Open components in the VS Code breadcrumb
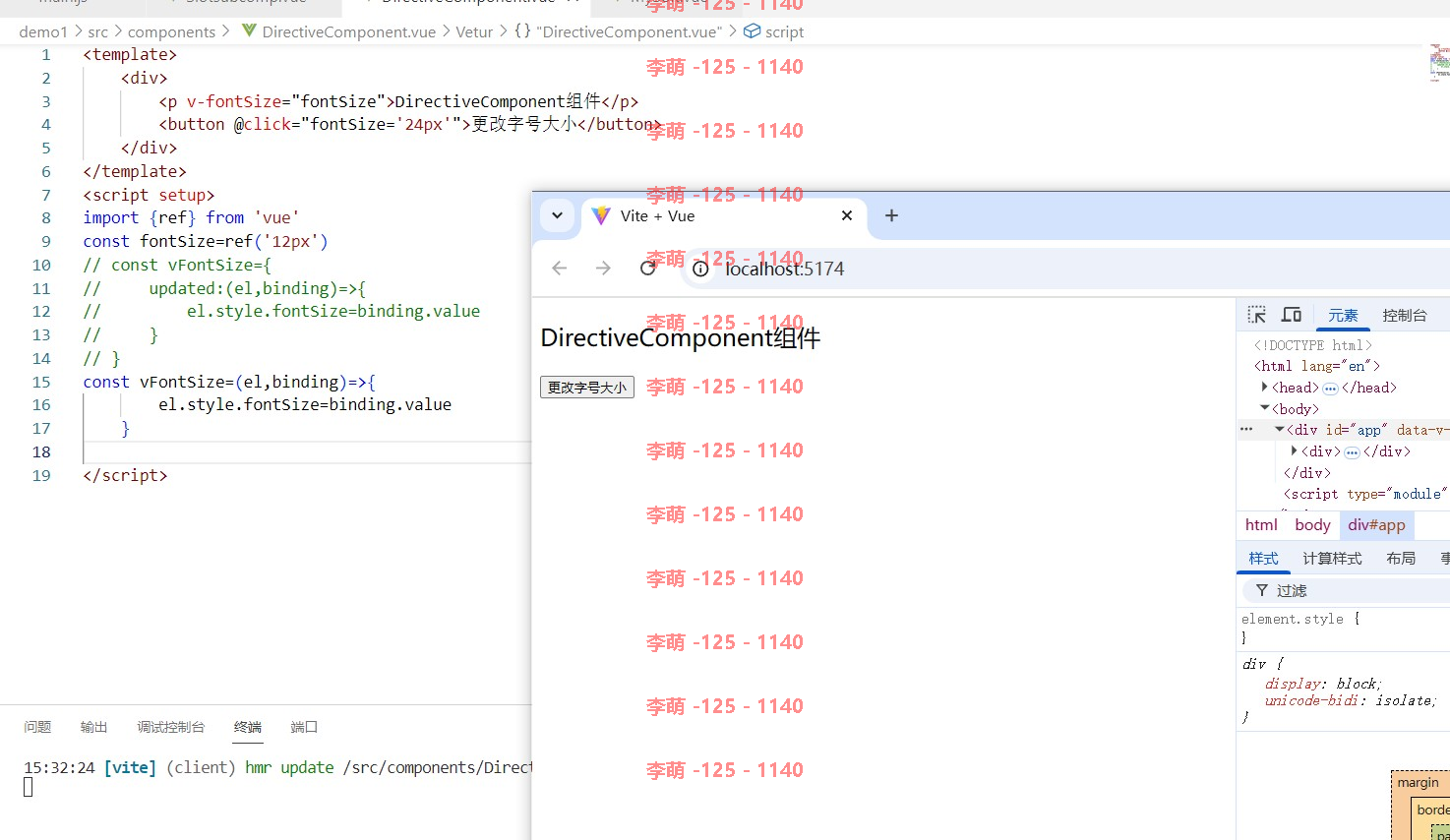Viewport: 1450px width, 840px height. (171, 32)
